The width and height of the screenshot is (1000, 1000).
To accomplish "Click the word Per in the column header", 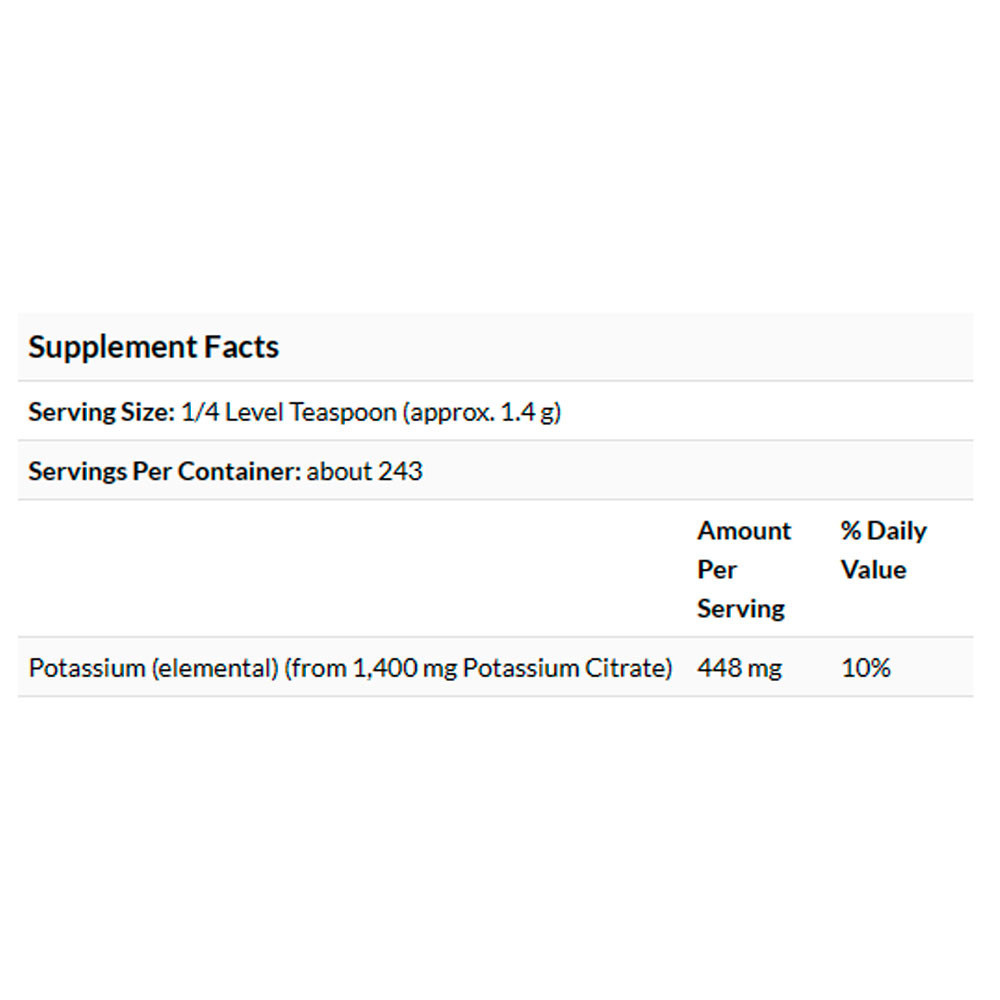I will point(717,570).
